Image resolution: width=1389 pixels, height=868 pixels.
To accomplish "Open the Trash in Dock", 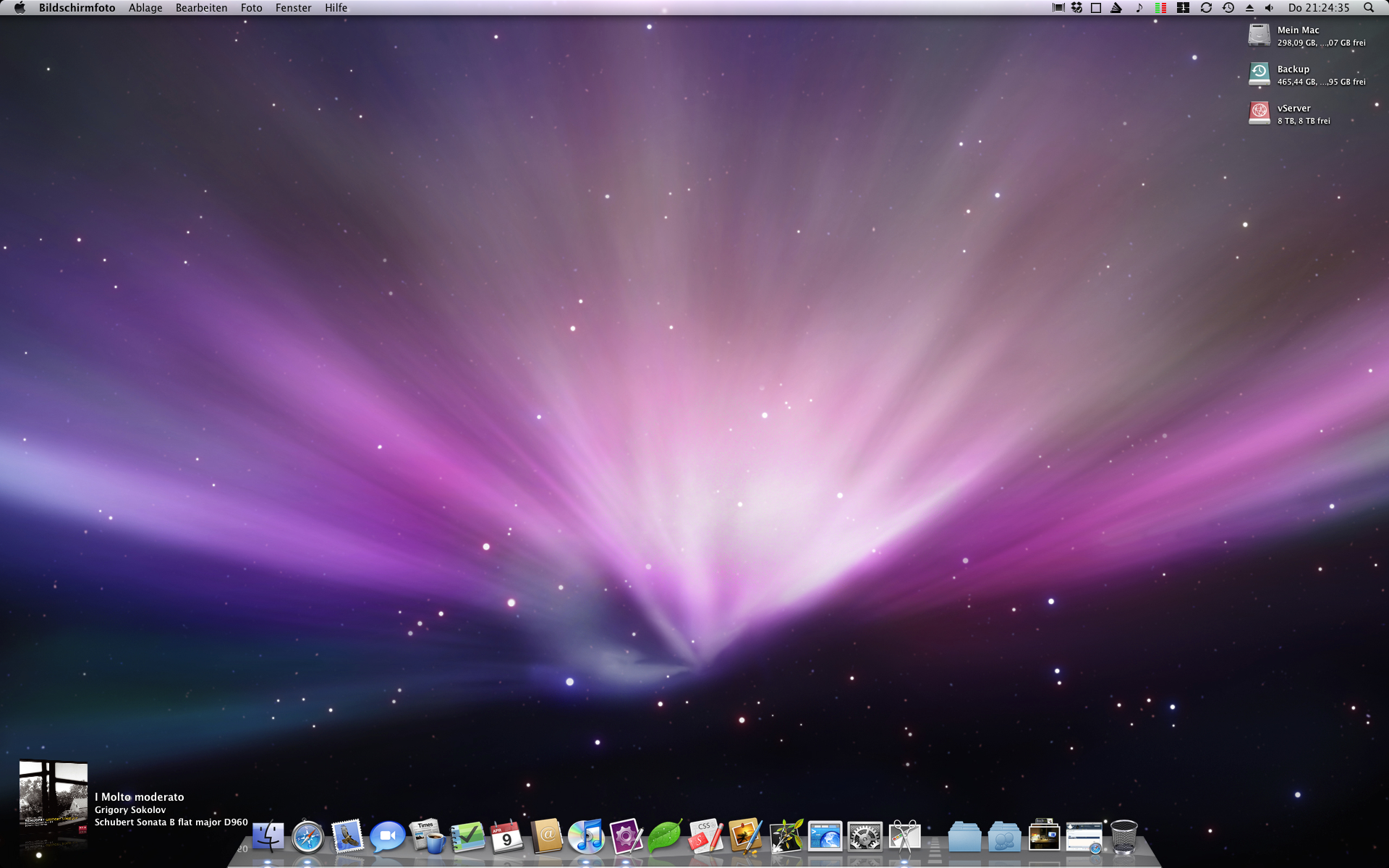I will [x=1123, y=837].
